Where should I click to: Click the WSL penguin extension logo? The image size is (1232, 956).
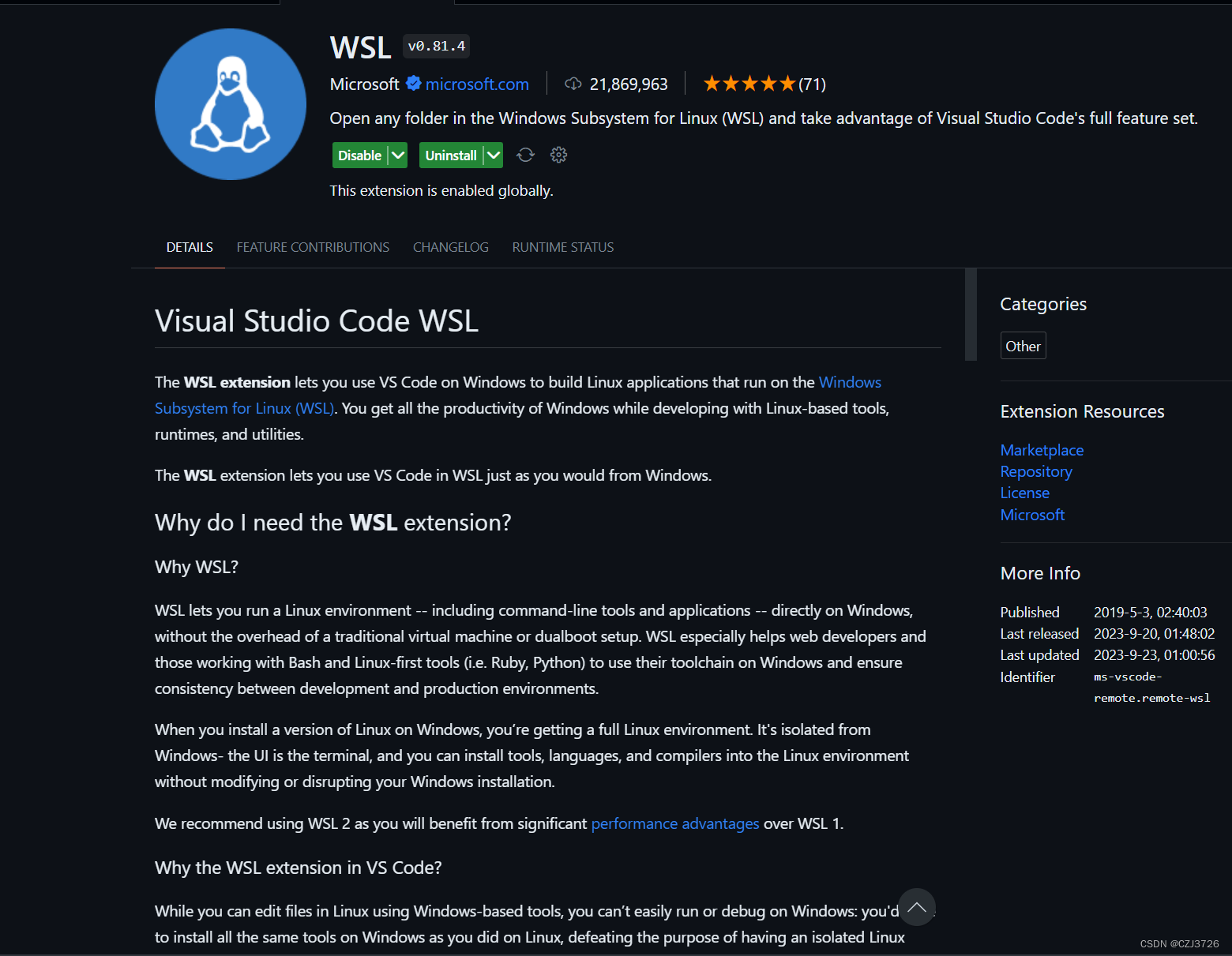click(x=230, y=103)
